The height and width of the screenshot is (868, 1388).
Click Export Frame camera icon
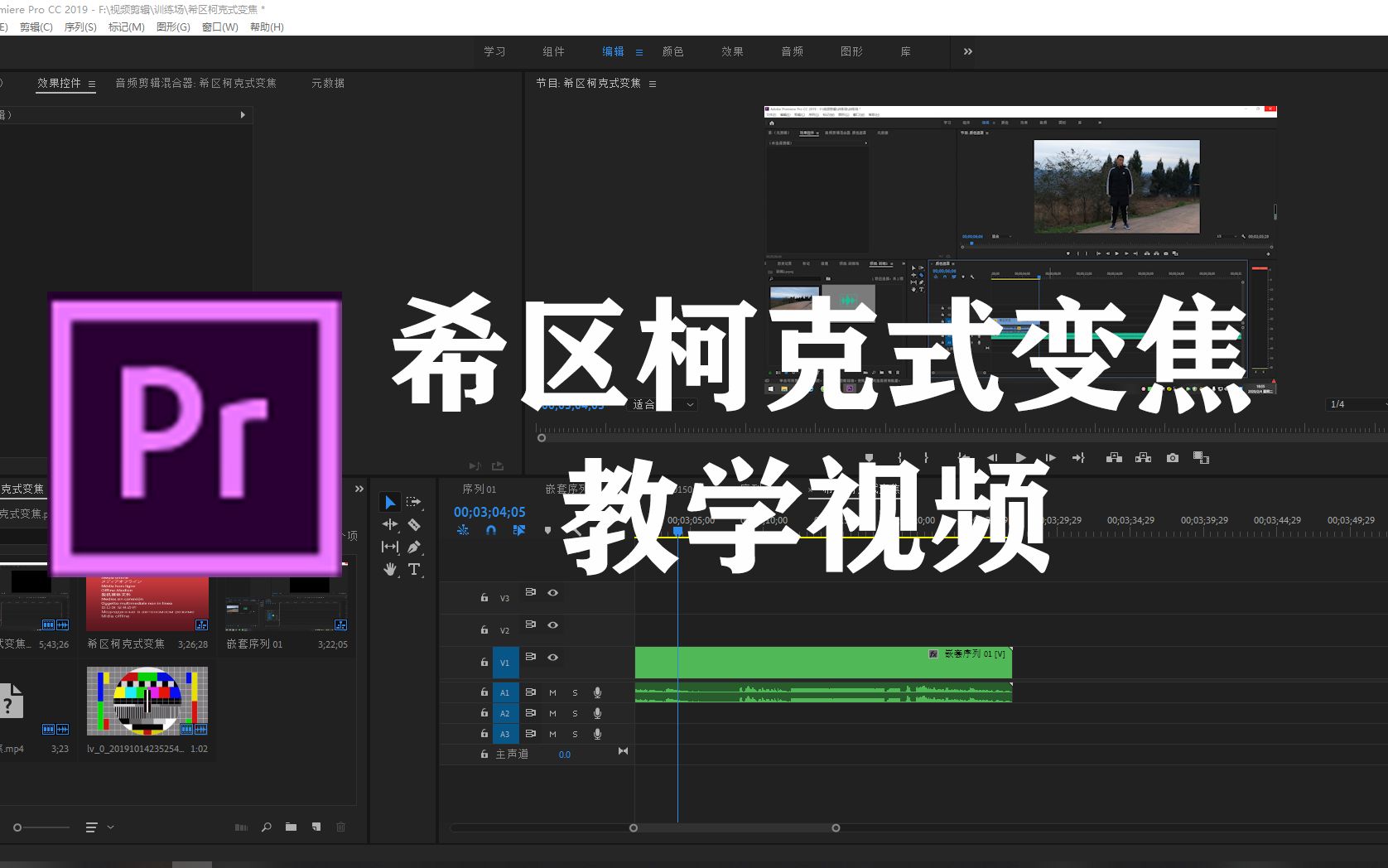click(1172, 457)
